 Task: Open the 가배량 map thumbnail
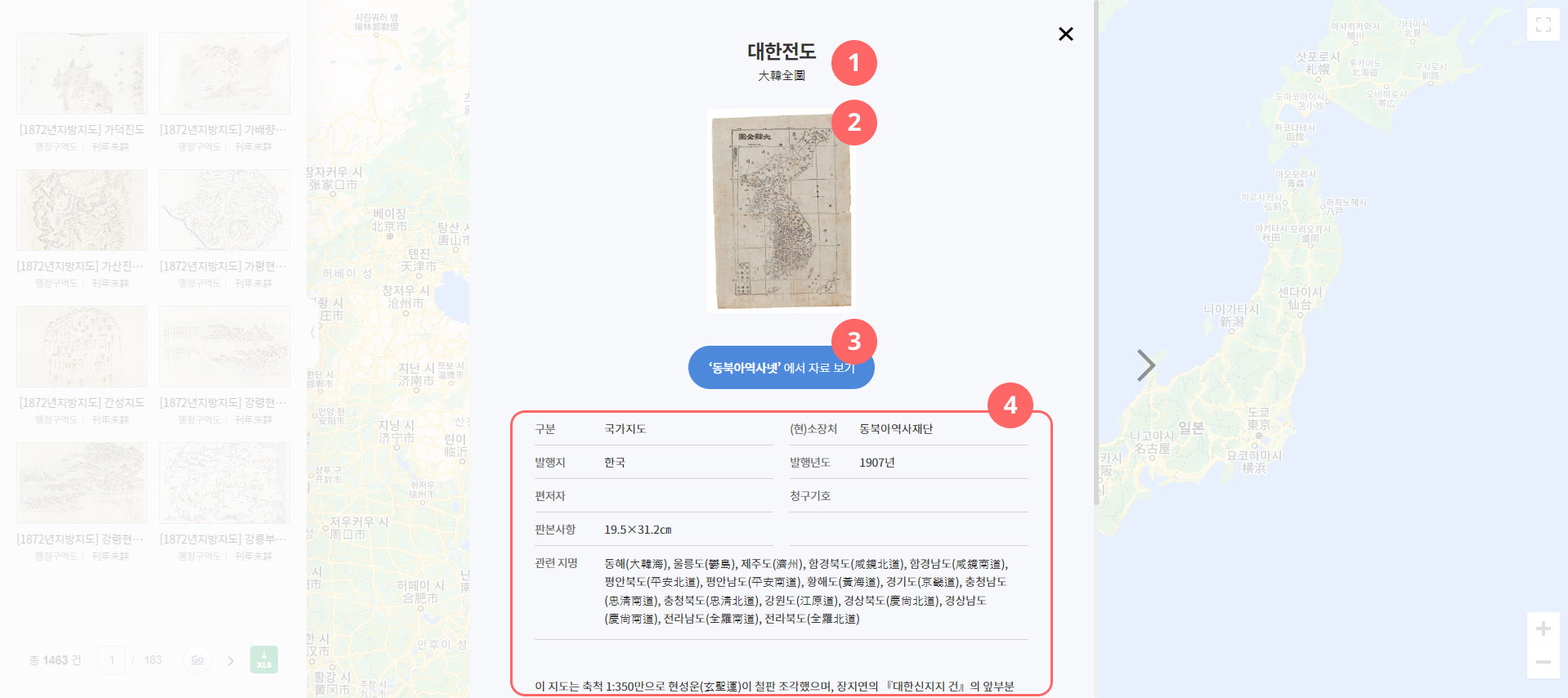coord(225,74)
